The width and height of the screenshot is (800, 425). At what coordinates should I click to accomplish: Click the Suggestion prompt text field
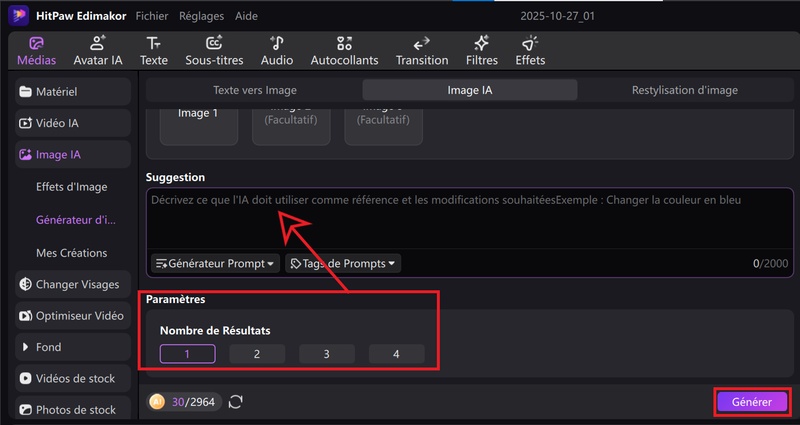[470, 225]
